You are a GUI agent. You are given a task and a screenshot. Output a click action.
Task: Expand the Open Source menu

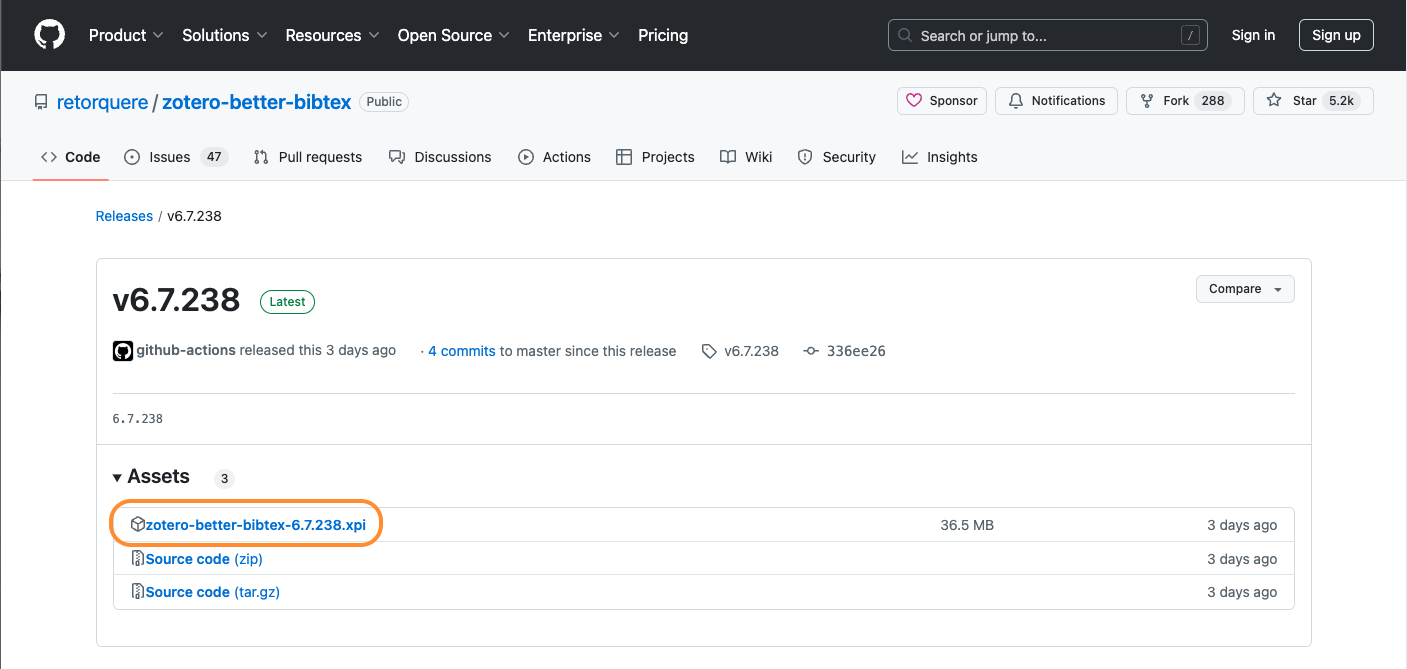pyautogui.click(x=454, y=35)
